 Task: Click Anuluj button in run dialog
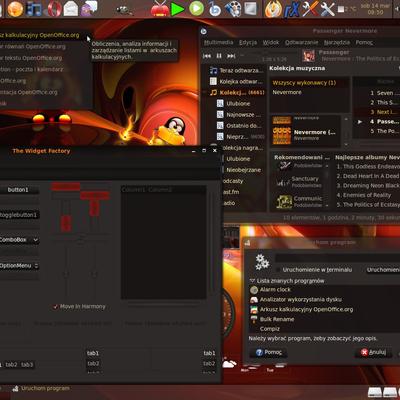373,352
